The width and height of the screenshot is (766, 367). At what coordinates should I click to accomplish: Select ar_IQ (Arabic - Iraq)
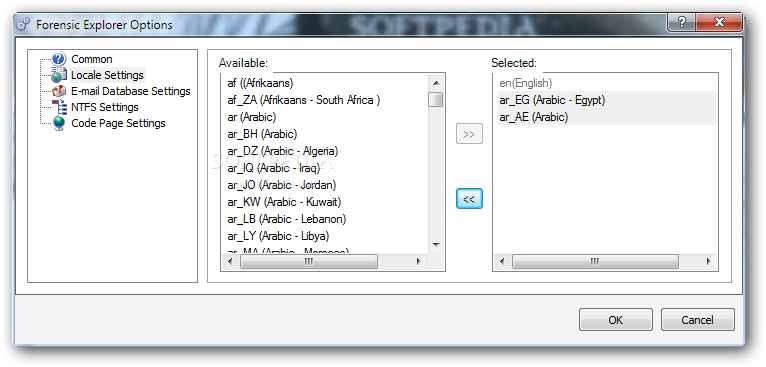point(274,168)
